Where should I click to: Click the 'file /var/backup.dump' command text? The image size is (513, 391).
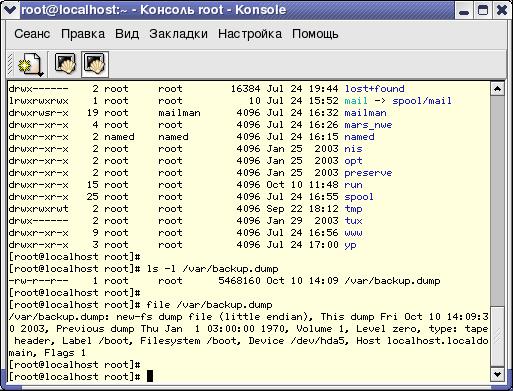209,305
